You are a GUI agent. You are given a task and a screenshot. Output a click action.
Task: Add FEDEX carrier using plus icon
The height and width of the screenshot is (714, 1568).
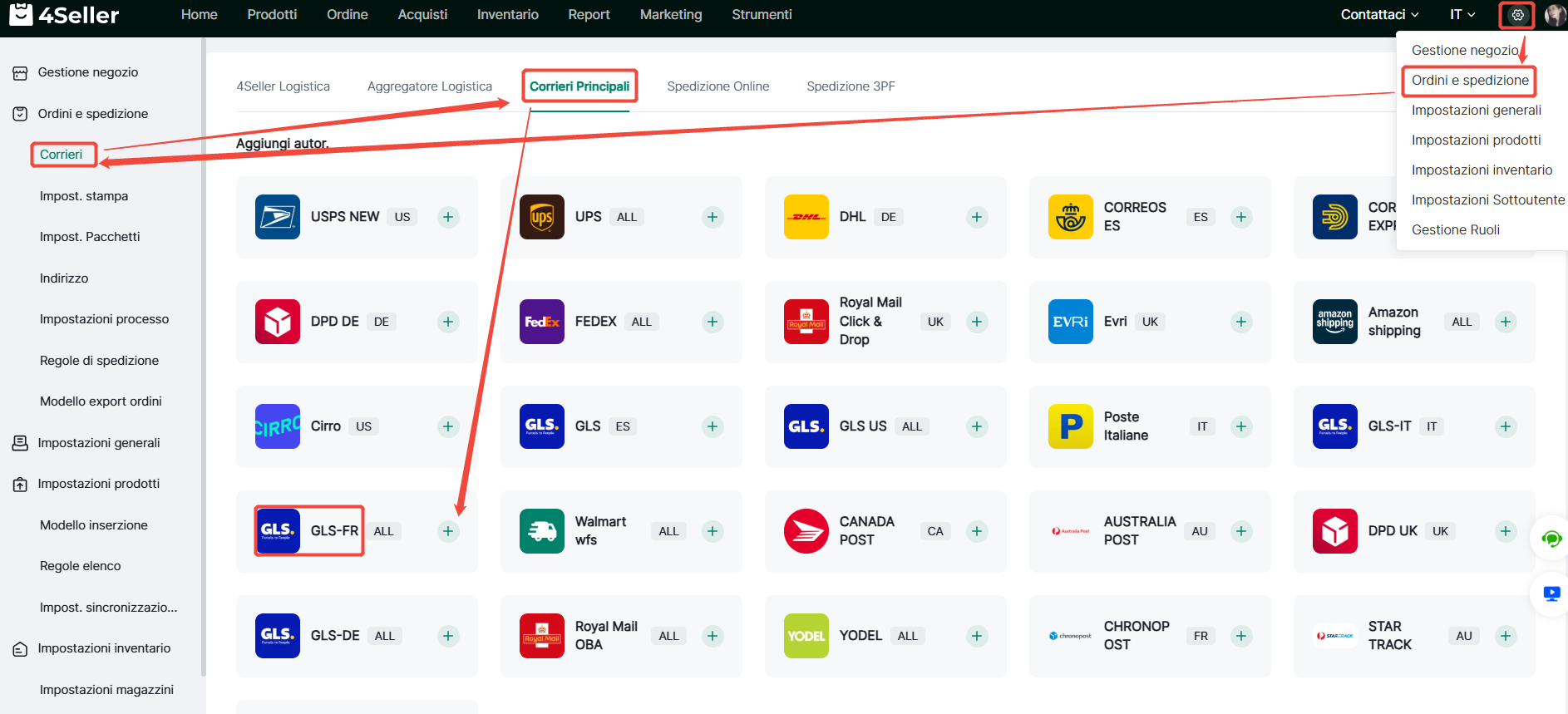coord(713,322)
